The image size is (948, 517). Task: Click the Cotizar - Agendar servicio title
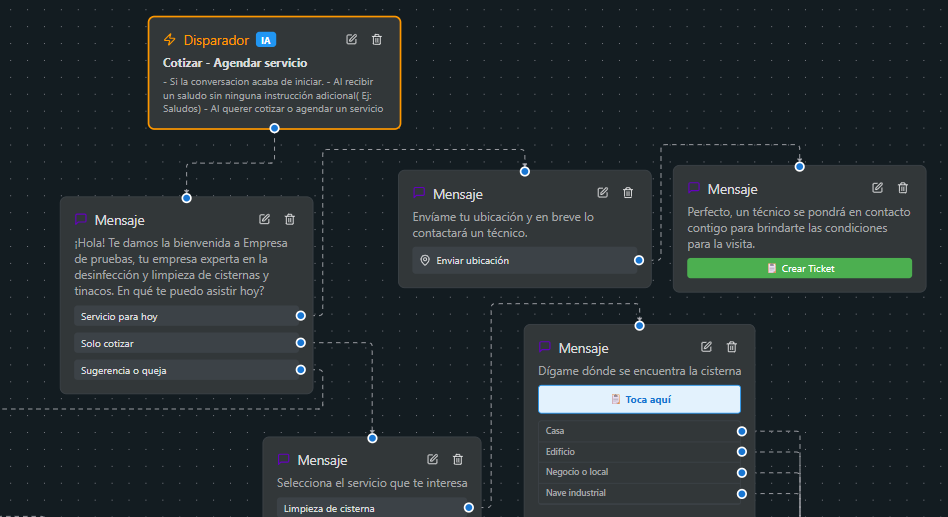(x=235, y=63)
